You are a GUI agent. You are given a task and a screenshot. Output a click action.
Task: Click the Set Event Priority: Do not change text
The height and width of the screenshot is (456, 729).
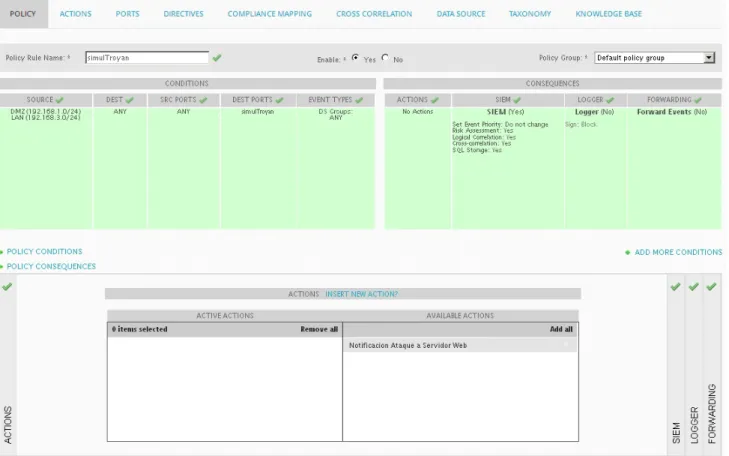coord(500,125)
